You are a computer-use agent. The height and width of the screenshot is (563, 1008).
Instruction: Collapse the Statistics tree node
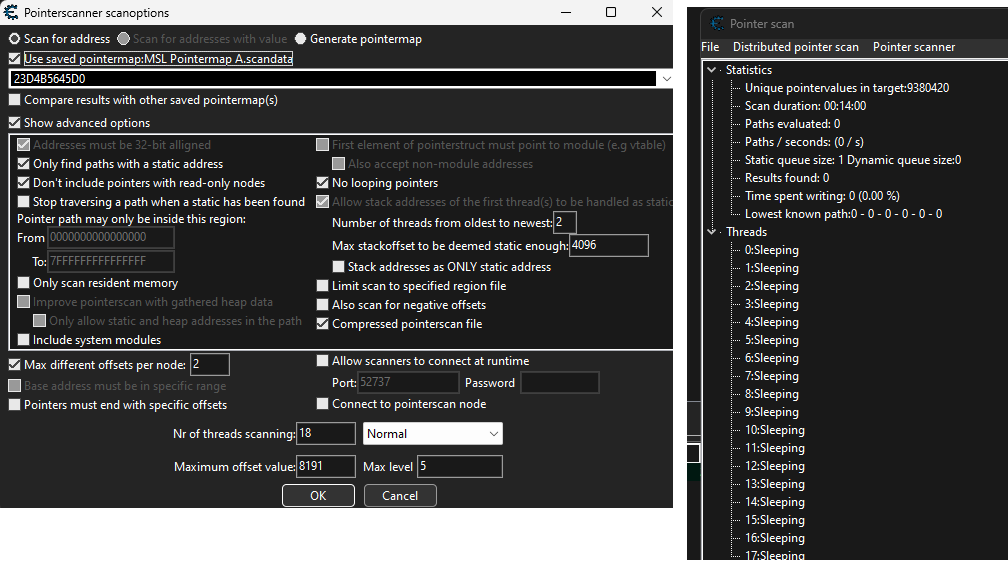(712, 70)
